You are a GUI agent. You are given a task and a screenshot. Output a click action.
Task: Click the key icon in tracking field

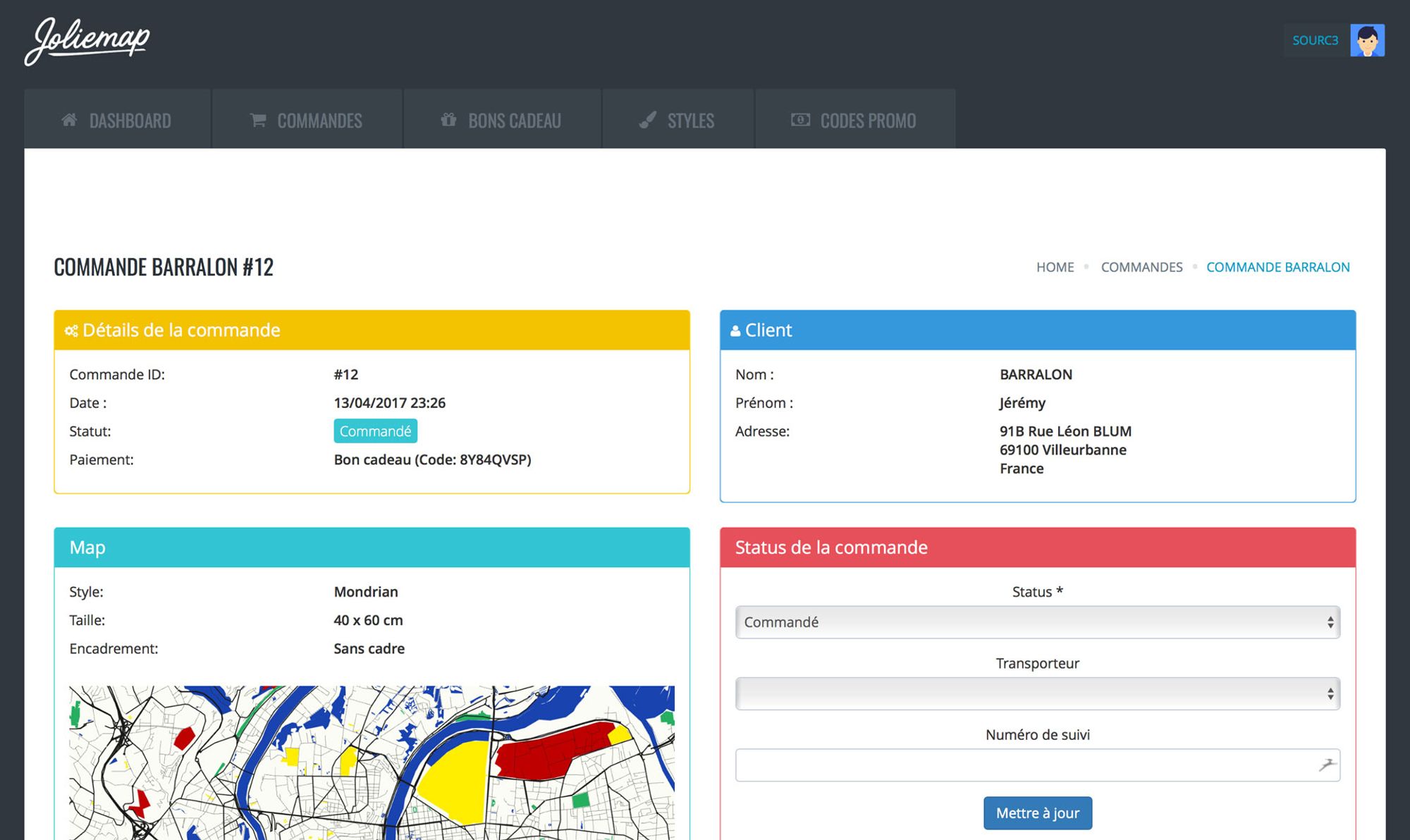click(x=1327, y=765)
